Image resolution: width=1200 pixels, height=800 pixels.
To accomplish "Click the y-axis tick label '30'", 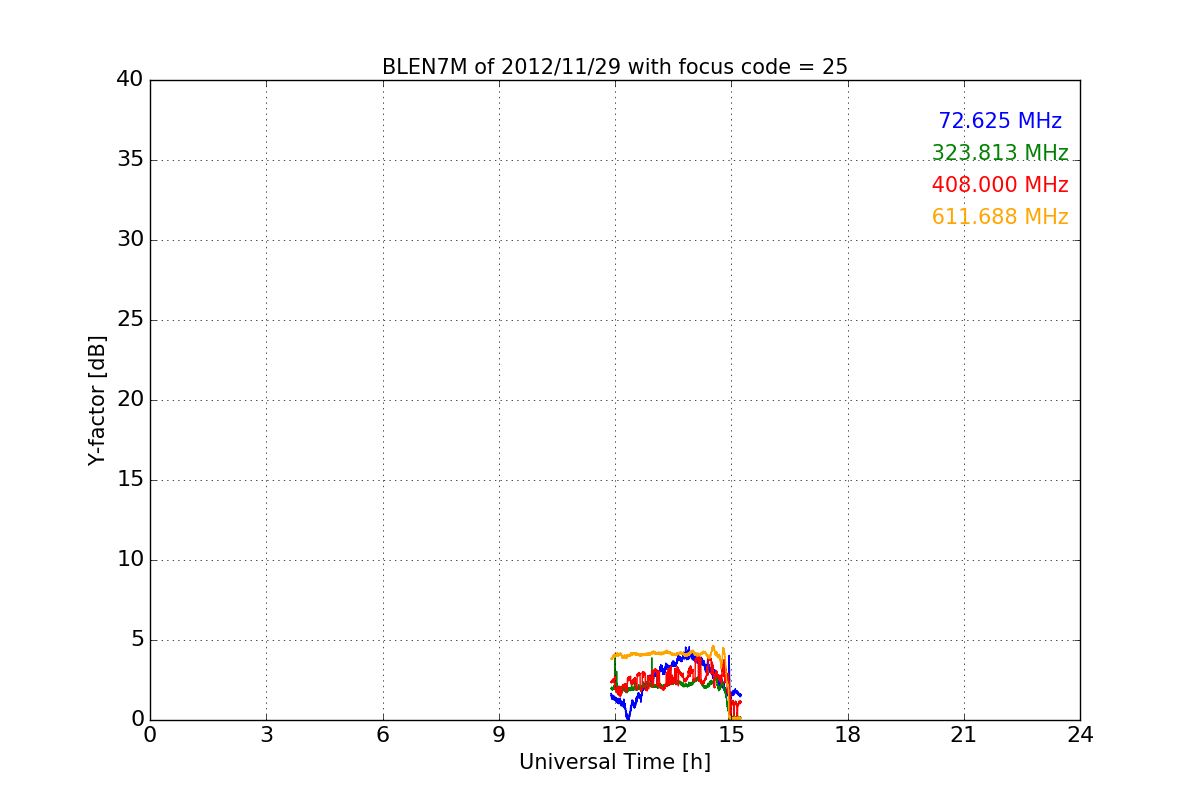I will coord(130,240).
